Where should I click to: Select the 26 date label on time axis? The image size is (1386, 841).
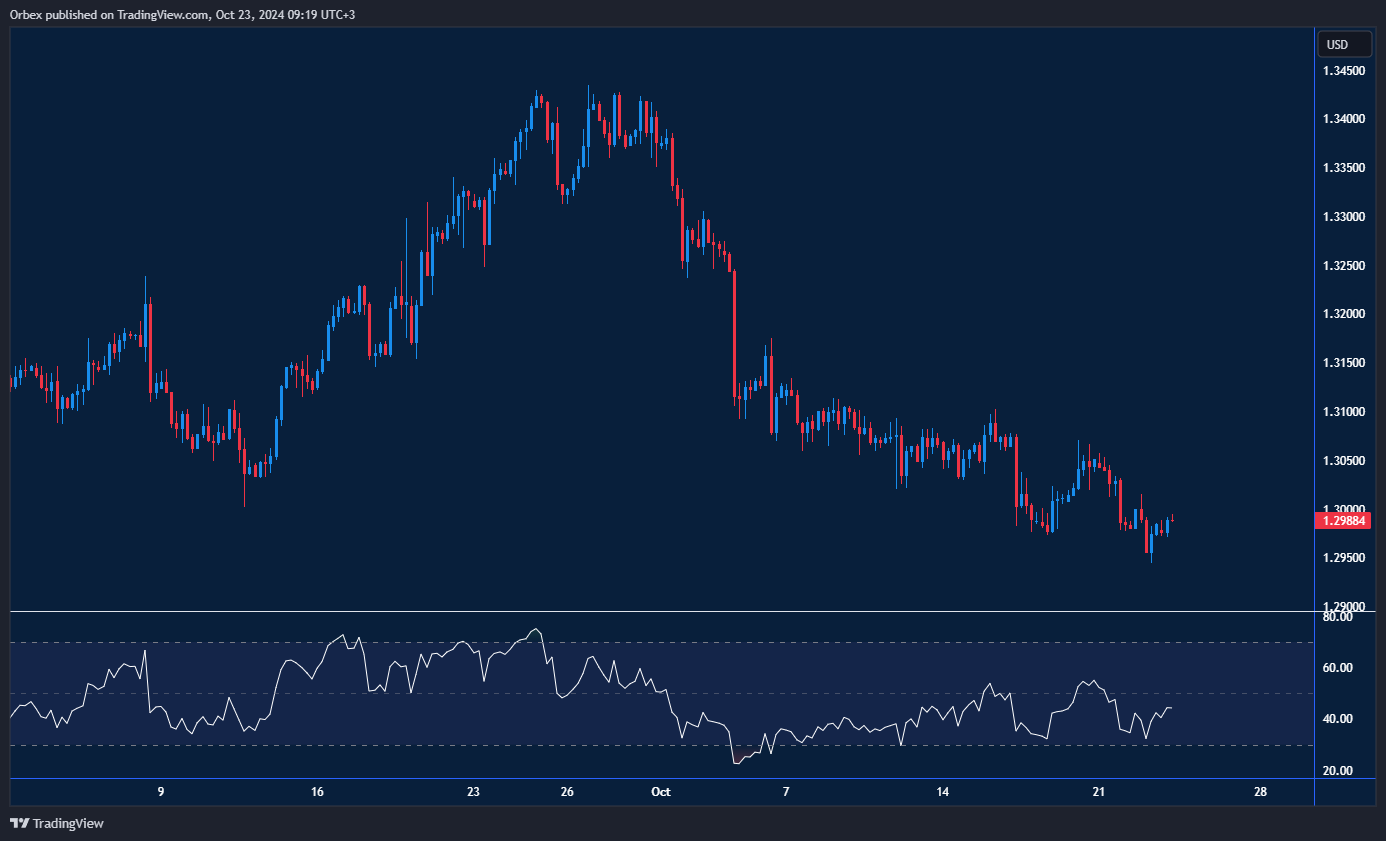click(x=567, y=792)
